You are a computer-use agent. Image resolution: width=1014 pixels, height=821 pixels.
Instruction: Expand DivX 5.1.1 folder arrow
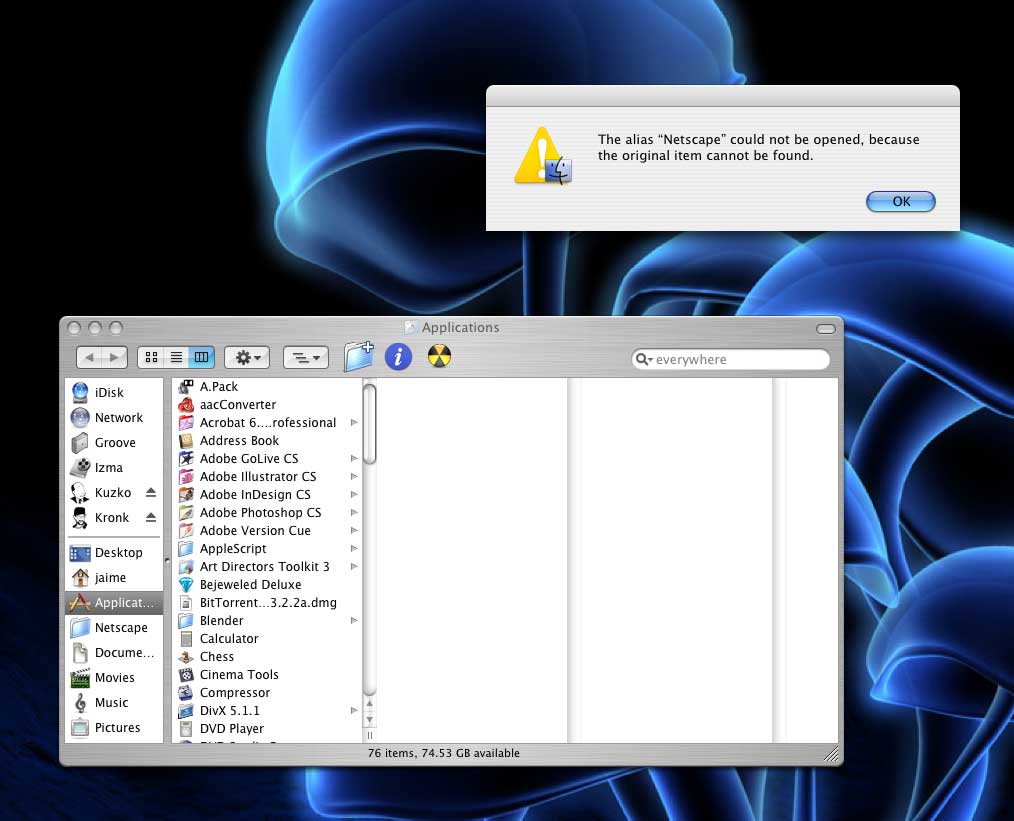354,710
